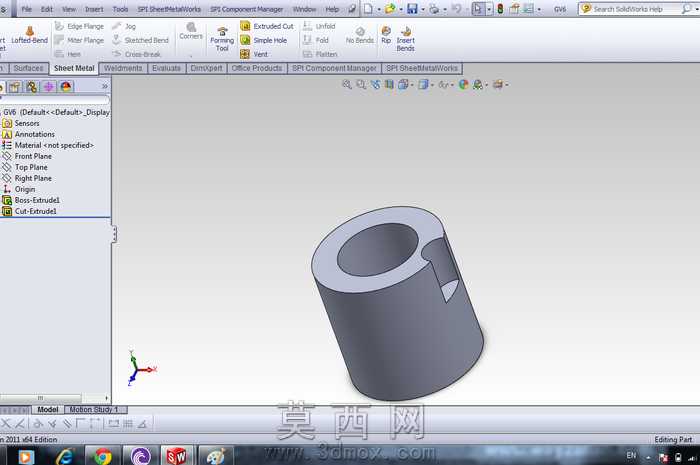Image resolution: width=700 pixels, height=465 pixels.
Task: Select Material <not specified> in the tree
Action: [x=48, y=145]
